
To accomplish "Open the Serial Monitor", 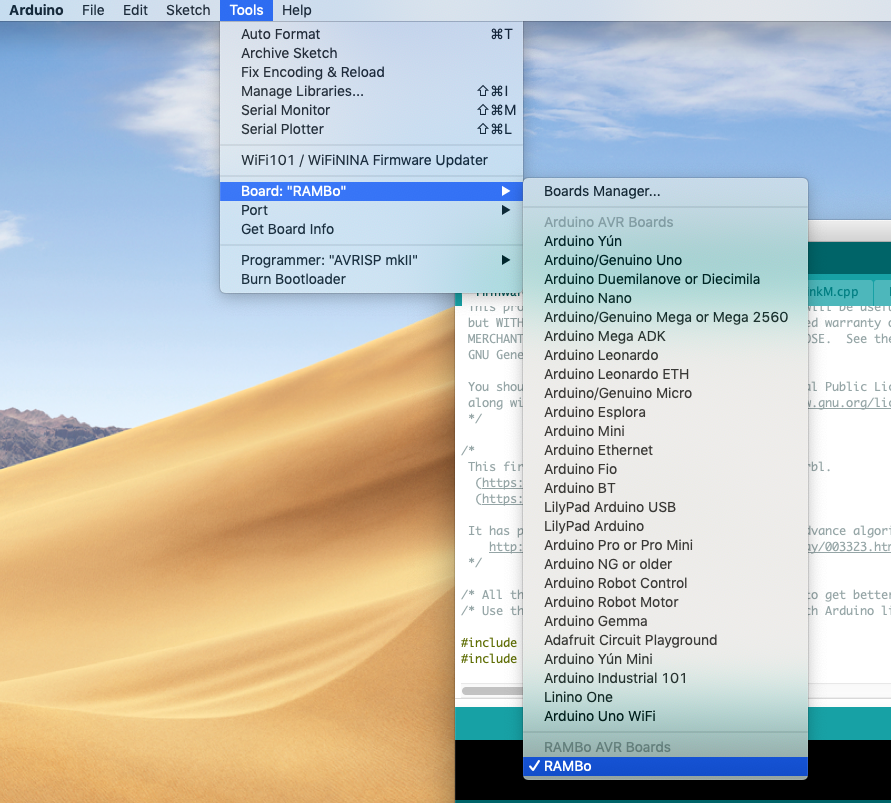I will 371,110.
